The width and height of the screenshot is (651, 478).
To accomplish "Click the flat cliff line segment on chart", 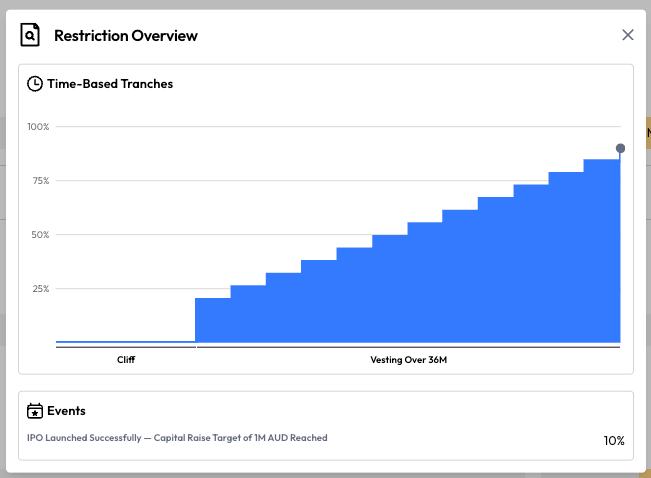I will click(x=126, y=342).
